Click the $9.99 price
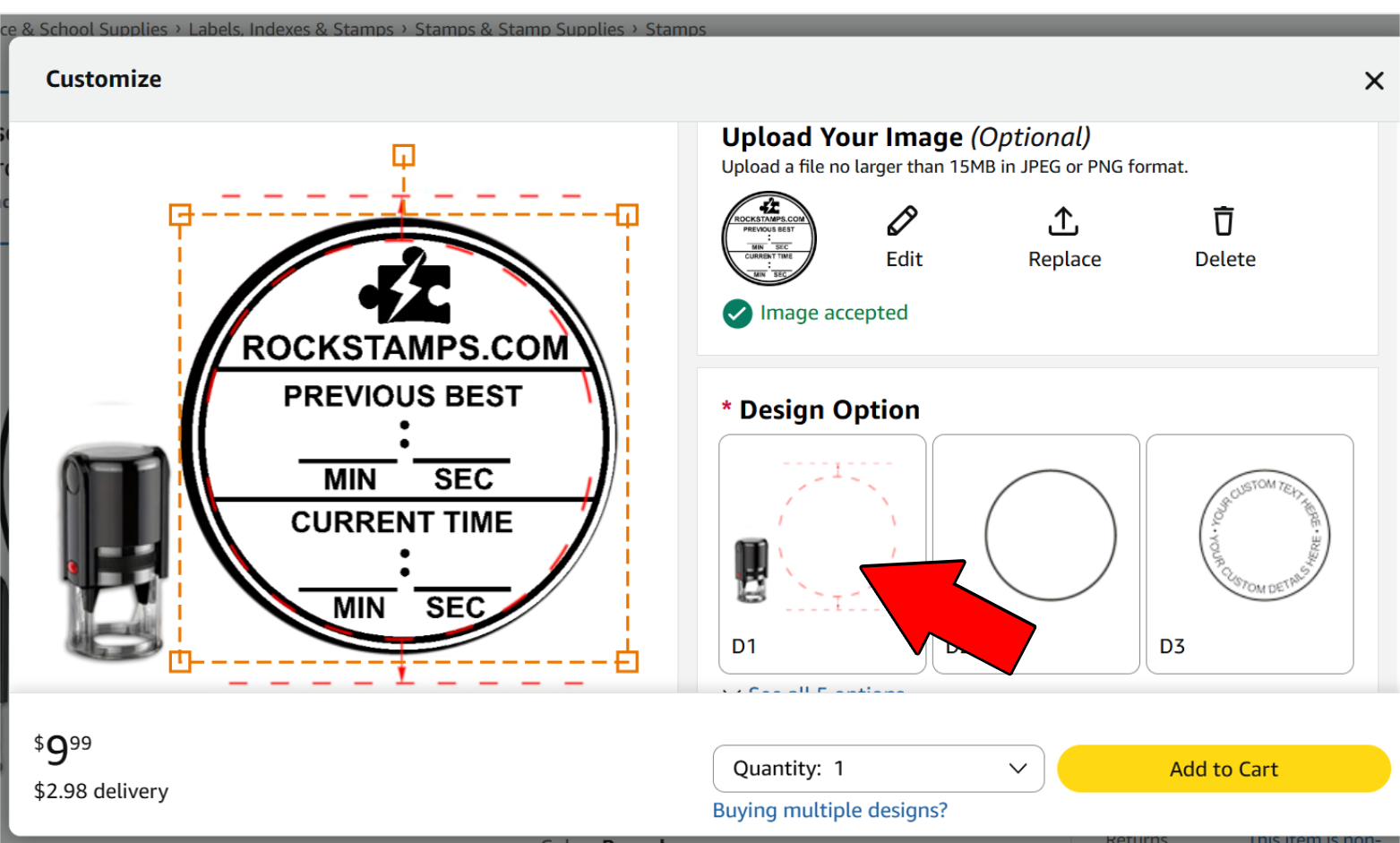The width and height of the screenshot is (1400, 843). (x=63, y=749)
